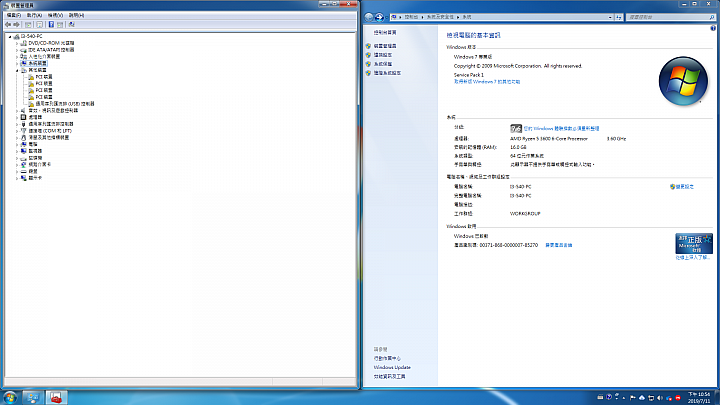Open the Windows Start orb
720x405 pixels.
click(10, 398)
